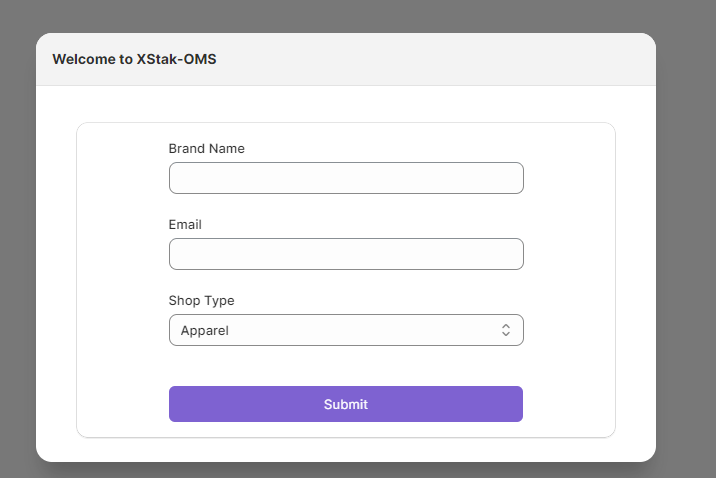
Task: Click gray backdrop right of the dialog
Action: 686,250
